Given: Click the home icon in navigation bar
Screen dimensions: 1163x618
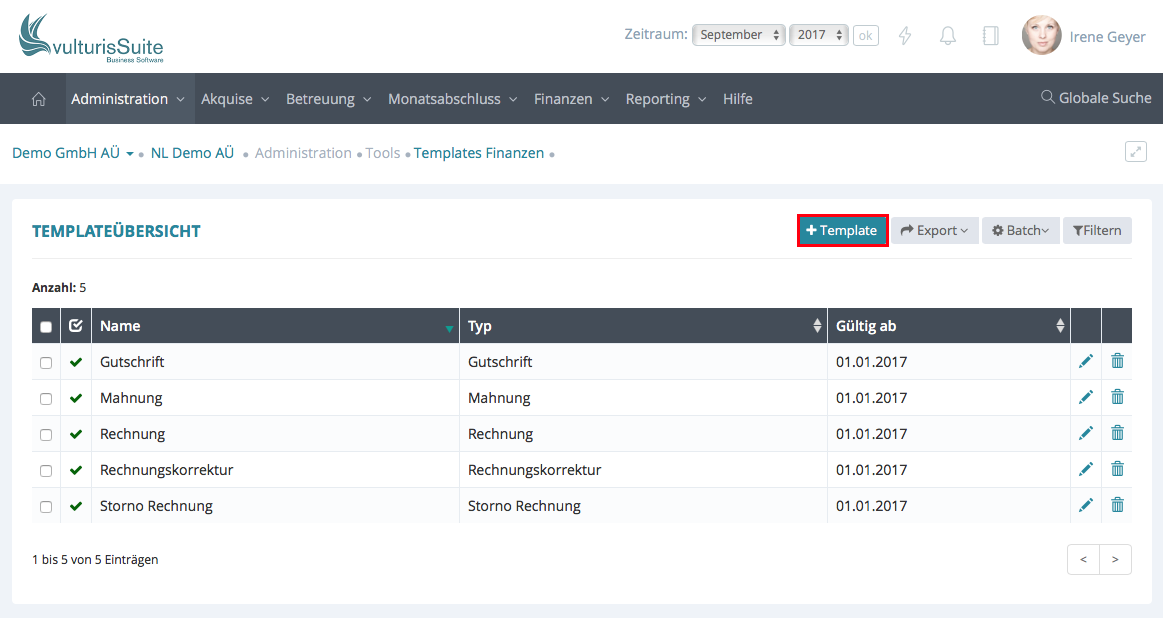Looking at the screenshot, I should 39,99.
